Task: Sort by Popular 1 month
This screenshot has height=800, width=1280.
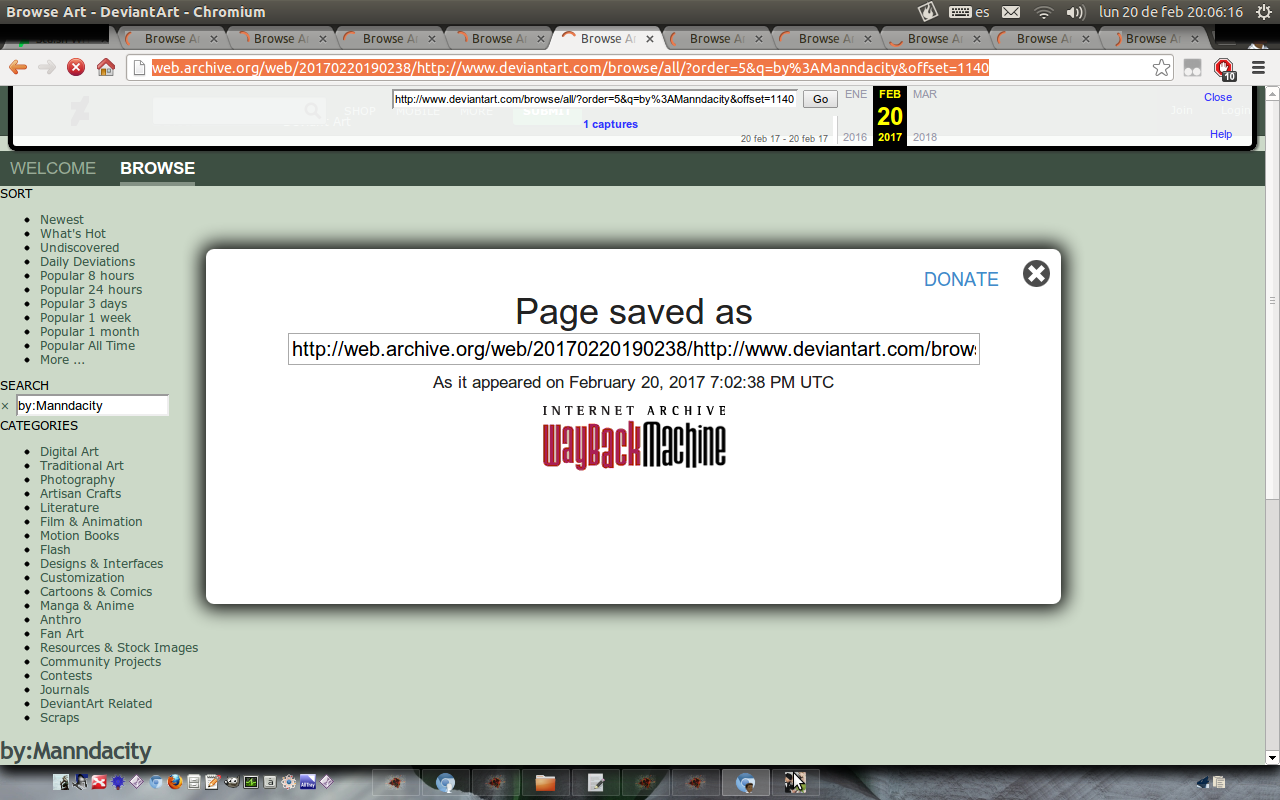Action: [90, 332]
